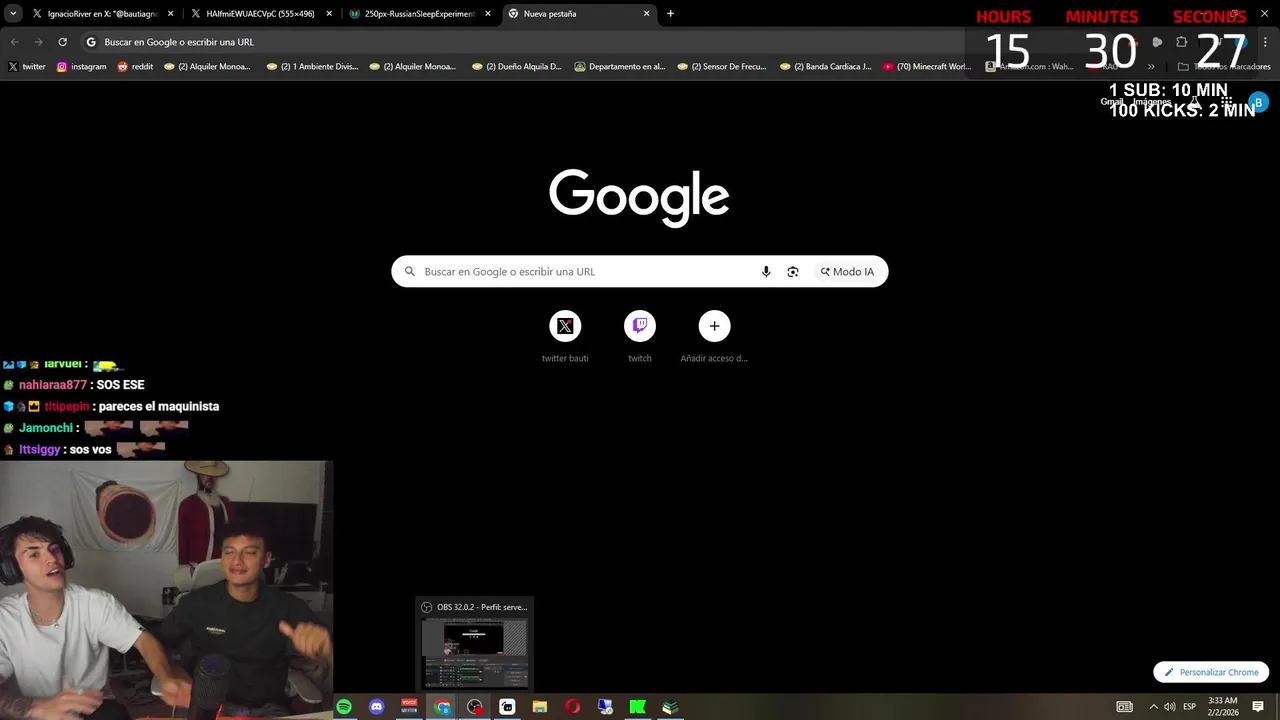Reload the current page

(62, 42)
